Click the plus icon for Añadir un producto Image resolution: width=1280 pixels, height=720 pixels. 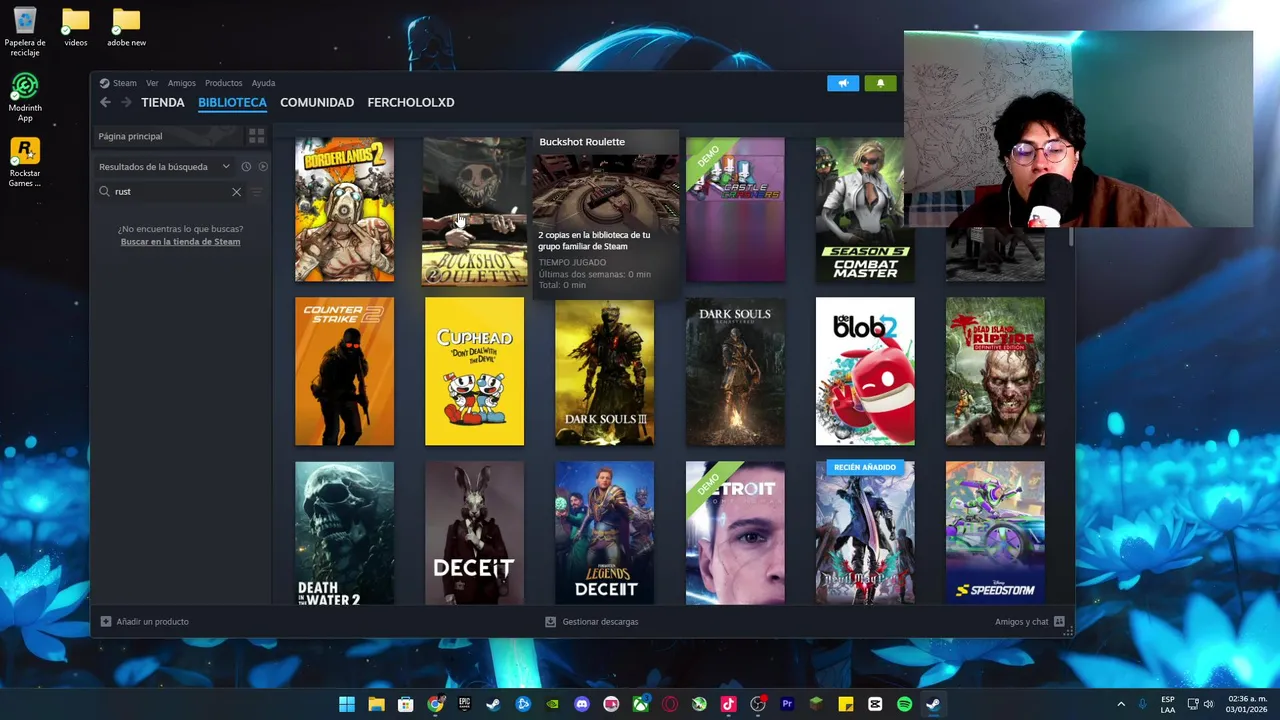click(106, 622)
